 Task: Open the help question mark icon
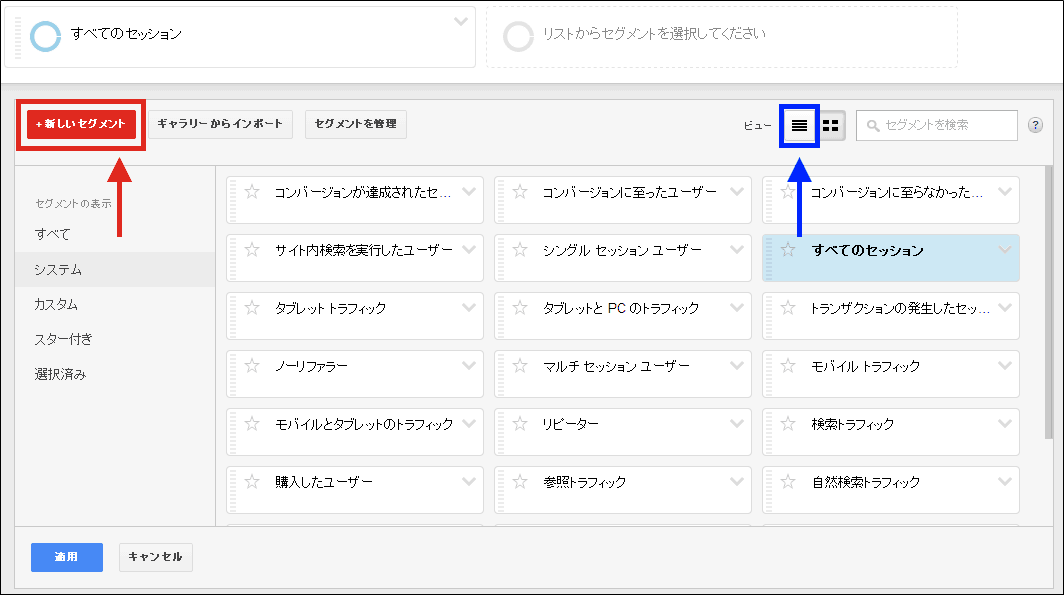[x=1035, y=125]
